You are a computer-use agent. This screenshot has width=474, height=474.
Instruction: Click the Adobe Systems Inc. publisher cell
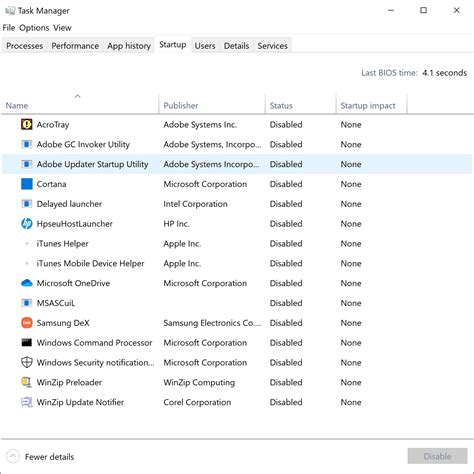point(200,125)
